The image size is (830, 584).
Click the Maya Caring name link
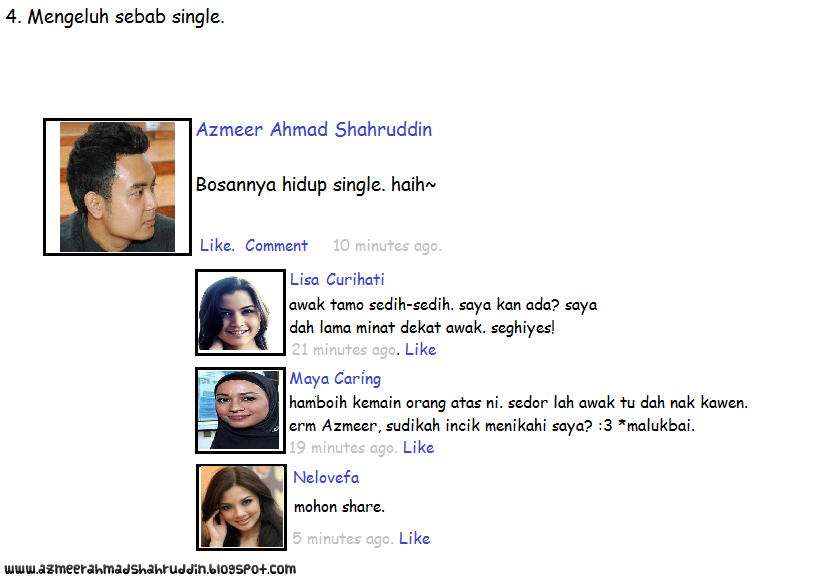(335, 379)
